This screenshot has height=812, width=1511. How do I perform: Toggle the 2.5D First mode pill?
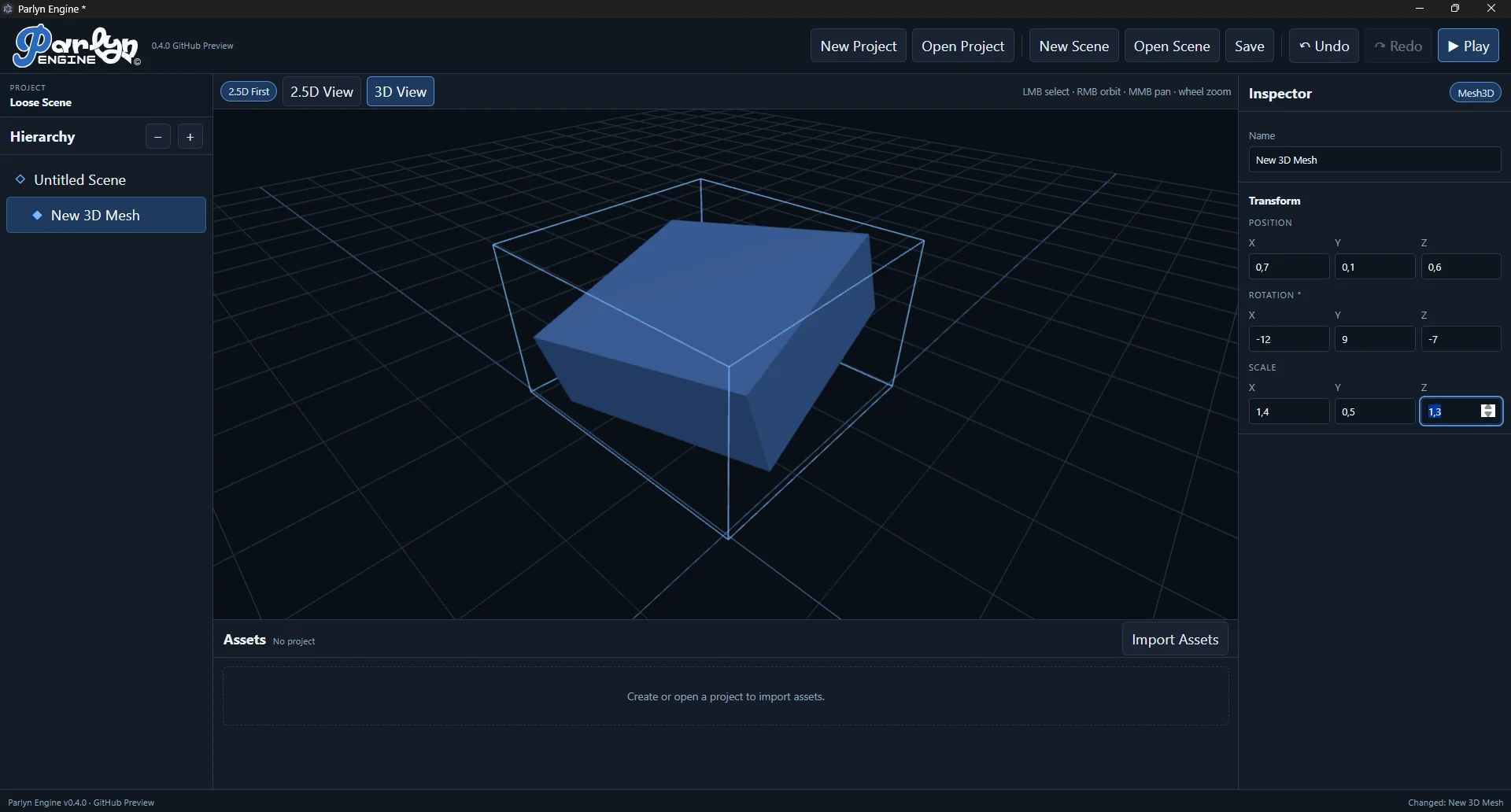pos(249,91)
